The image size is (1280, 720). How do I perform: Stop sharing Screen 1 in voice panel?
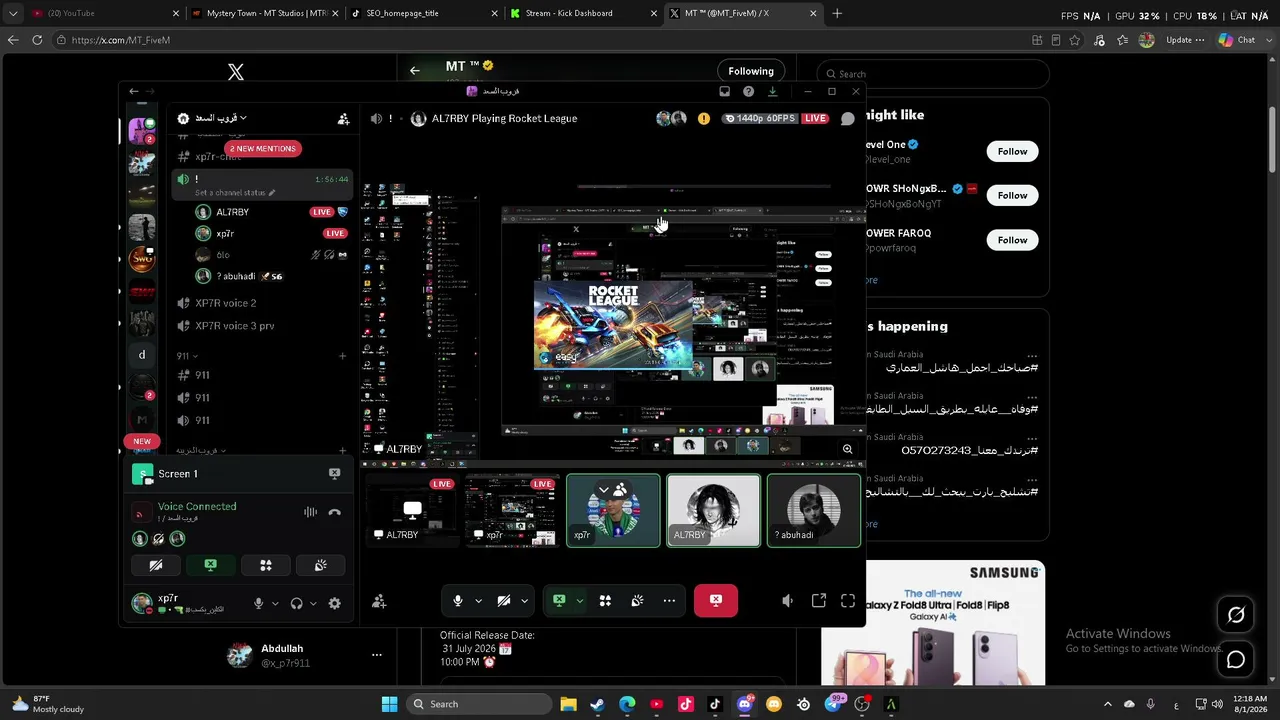point(335,474)
